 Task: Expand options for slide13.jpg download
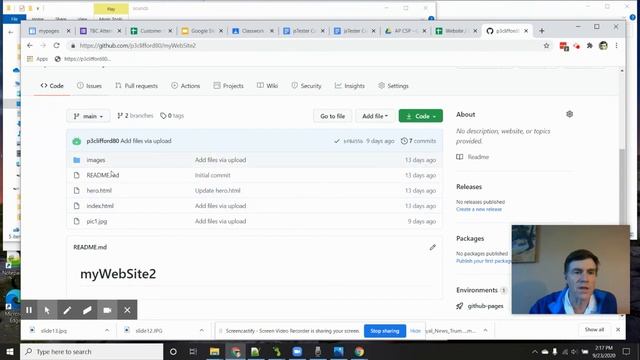tap(107, 330)
